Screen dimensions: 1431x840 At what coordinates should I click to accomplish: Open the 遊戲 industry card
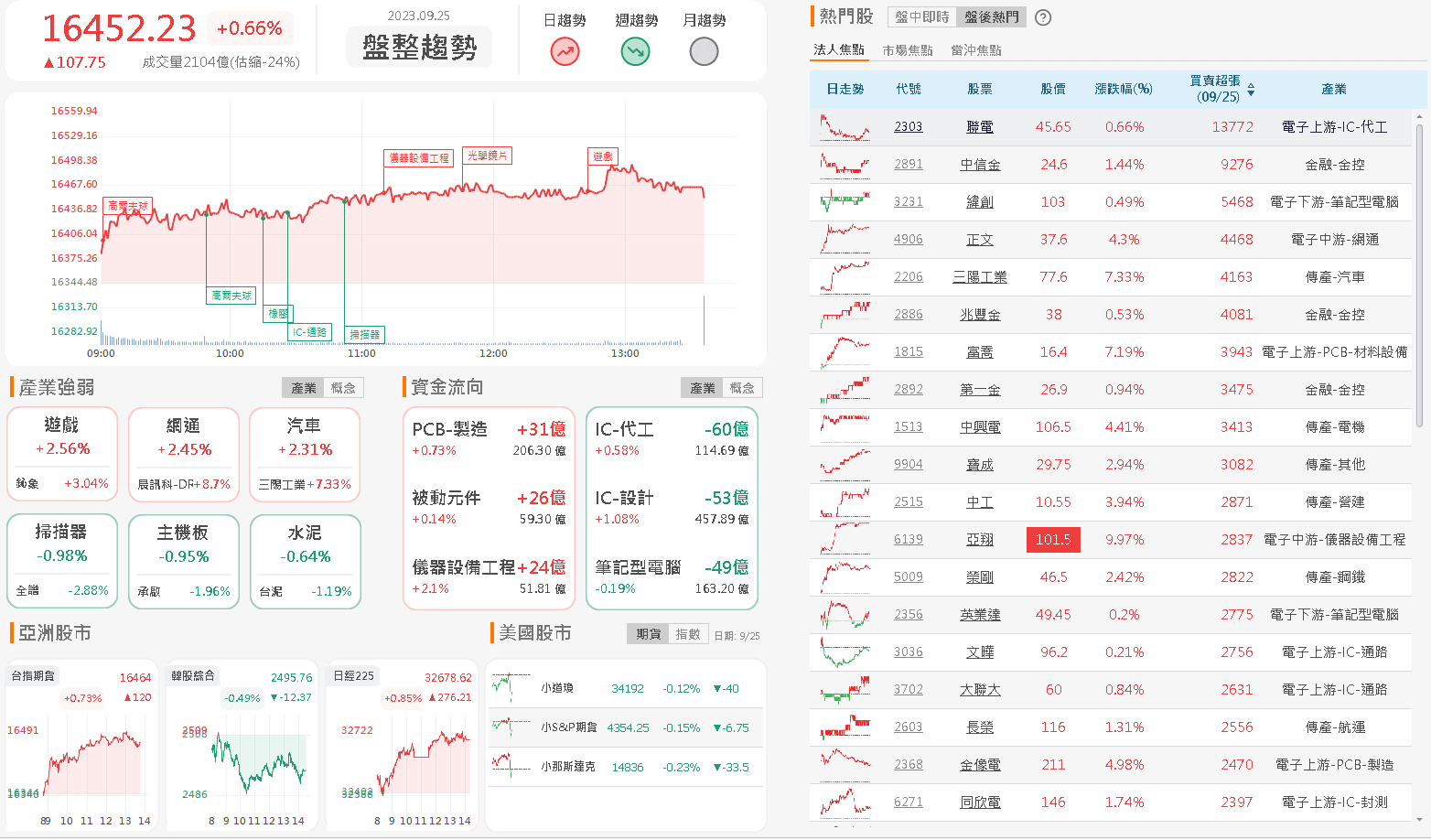tap(62, 455)
